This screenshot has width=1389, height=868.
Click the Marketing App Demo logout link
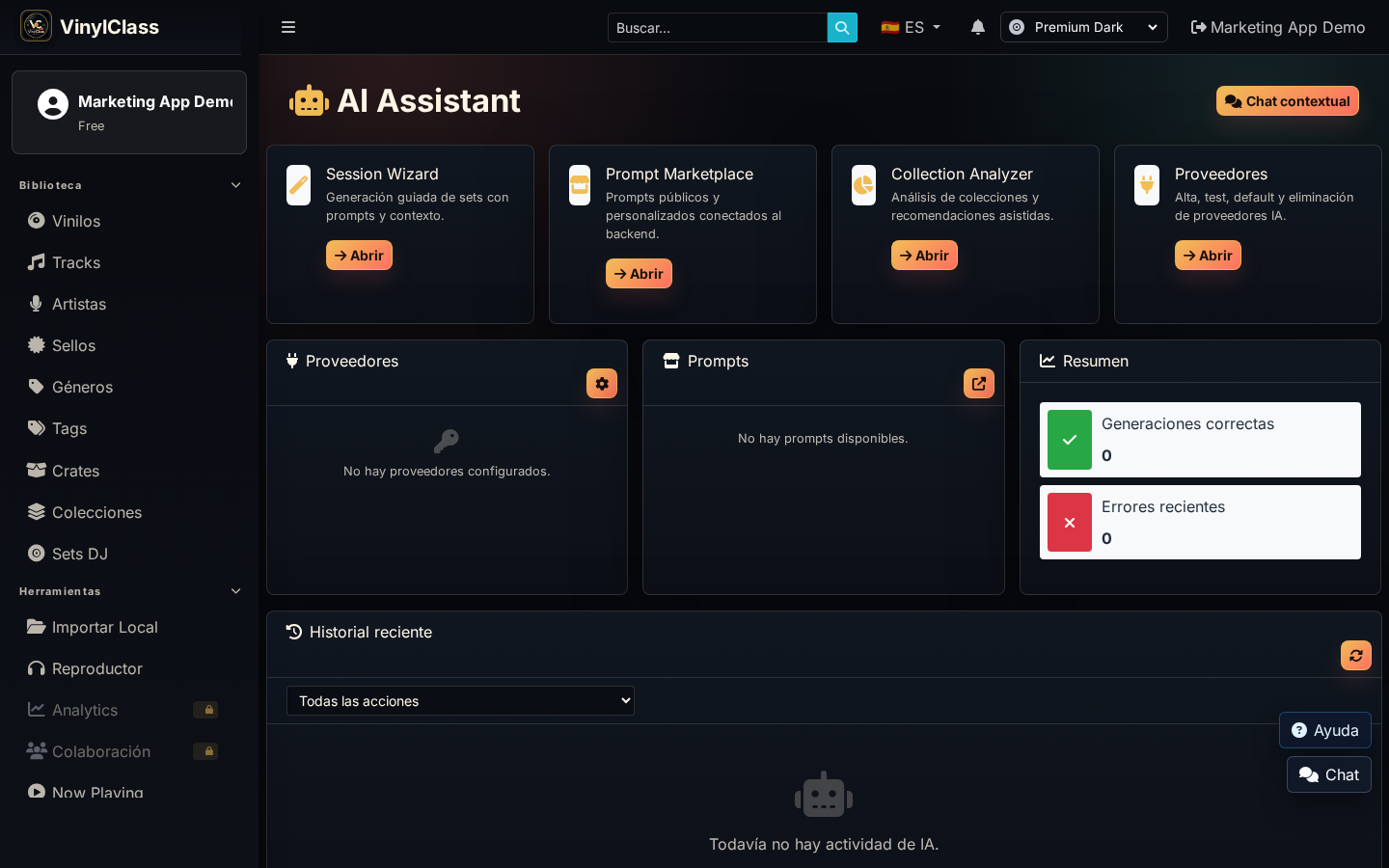pos(1278,27)
